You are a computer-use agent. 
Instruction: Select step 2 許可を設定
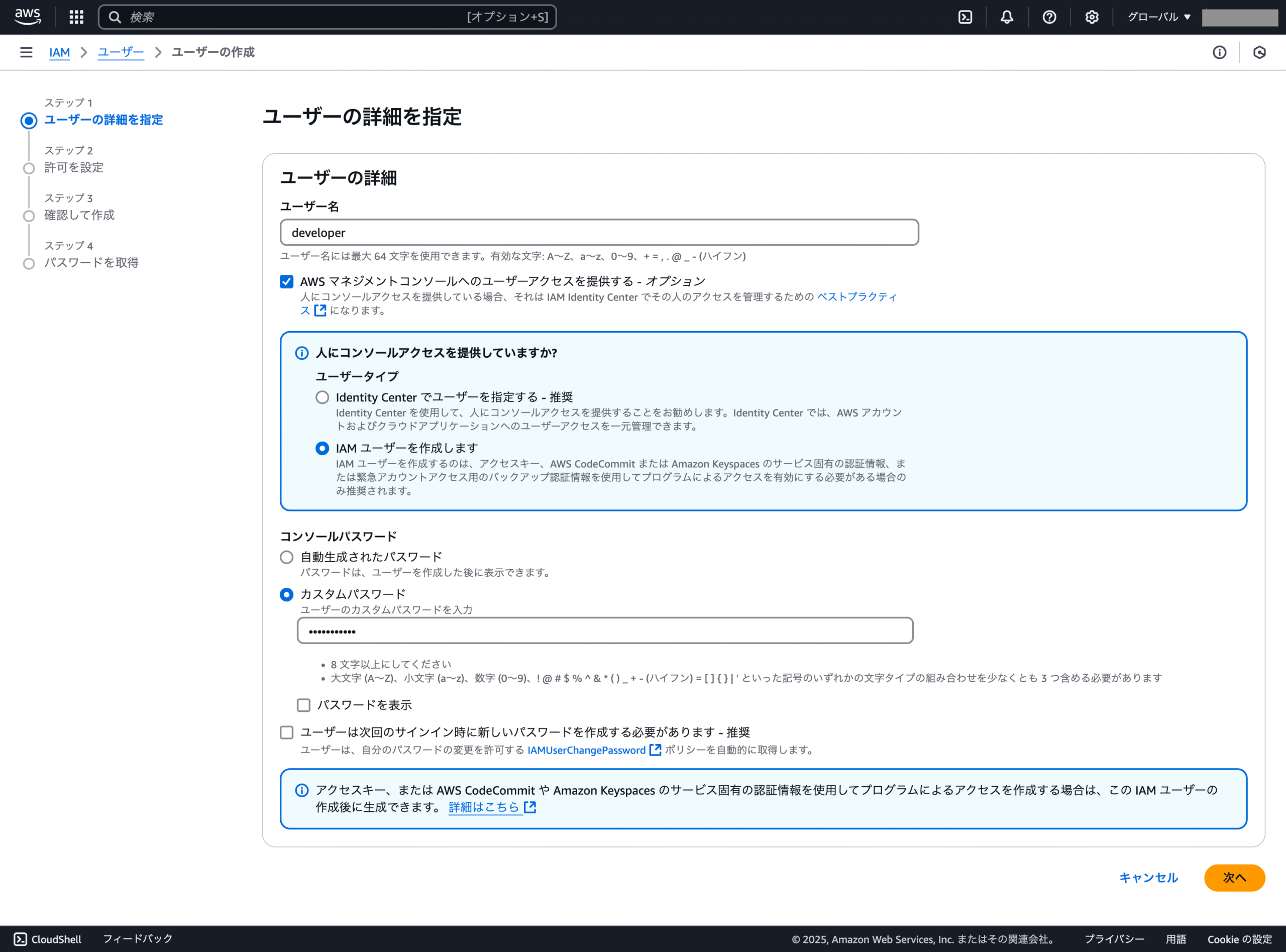(74, 168)
